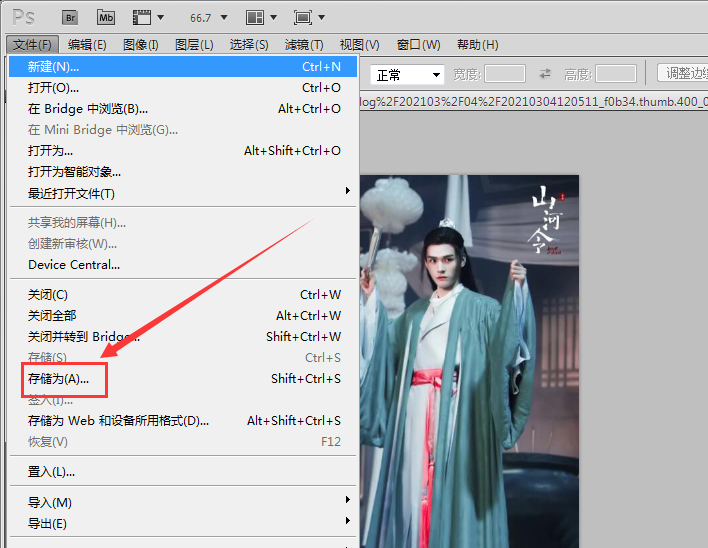Launch Bridge via the Br icon
Screen dimensions: 708x548
[x=70, y=18]
